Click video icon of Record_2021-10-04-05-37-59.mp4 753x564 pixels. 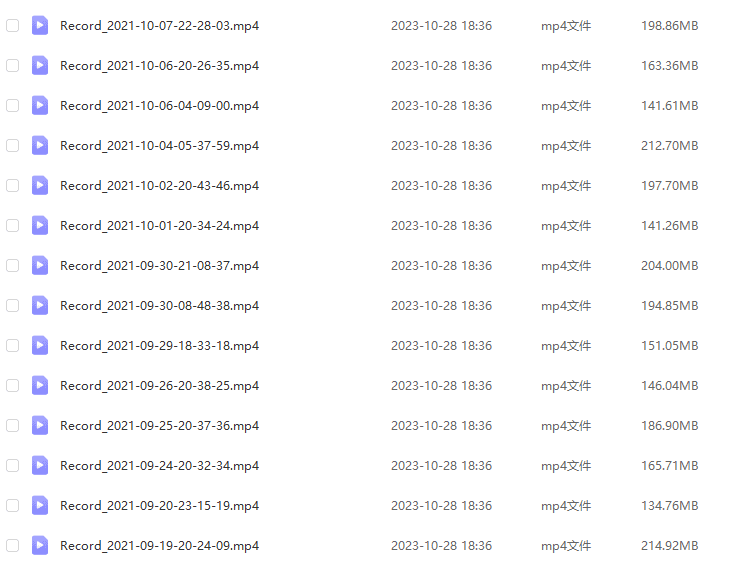(x=40, y=146)
